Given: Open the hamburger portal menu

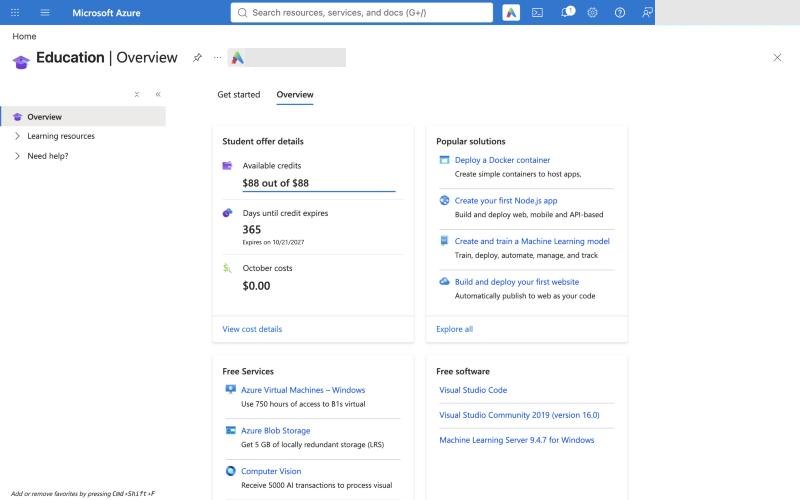Looking at the screenshot, I should point(45,12).
